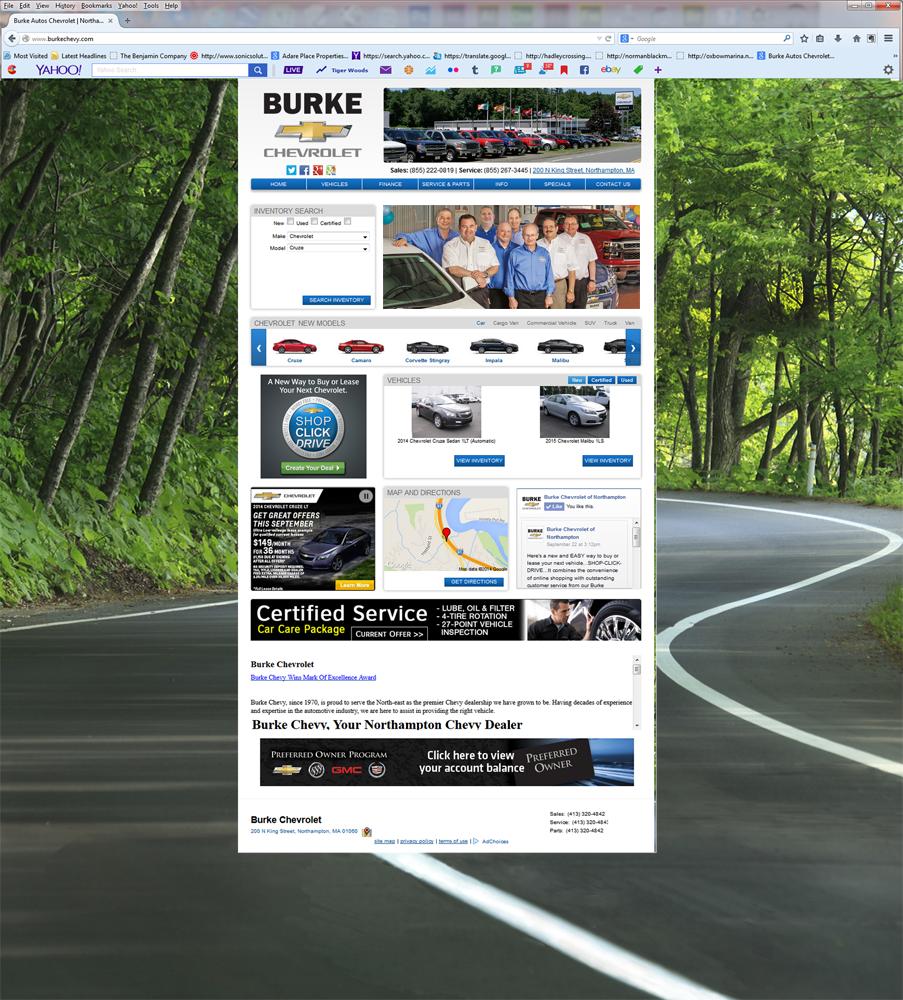The height and width of the screenshot is (1000, 903).
Task: Select the VEHICLES navigation tab
Action: 334,184
